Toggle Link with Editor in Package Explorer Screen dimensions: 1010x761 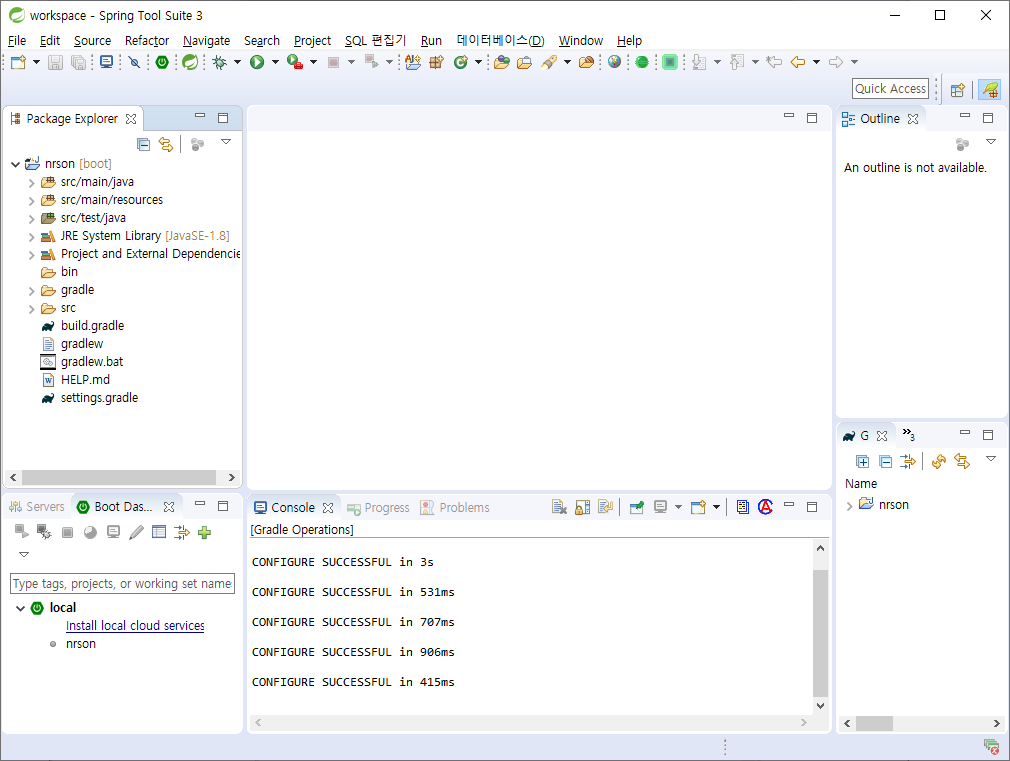(166, 144)
